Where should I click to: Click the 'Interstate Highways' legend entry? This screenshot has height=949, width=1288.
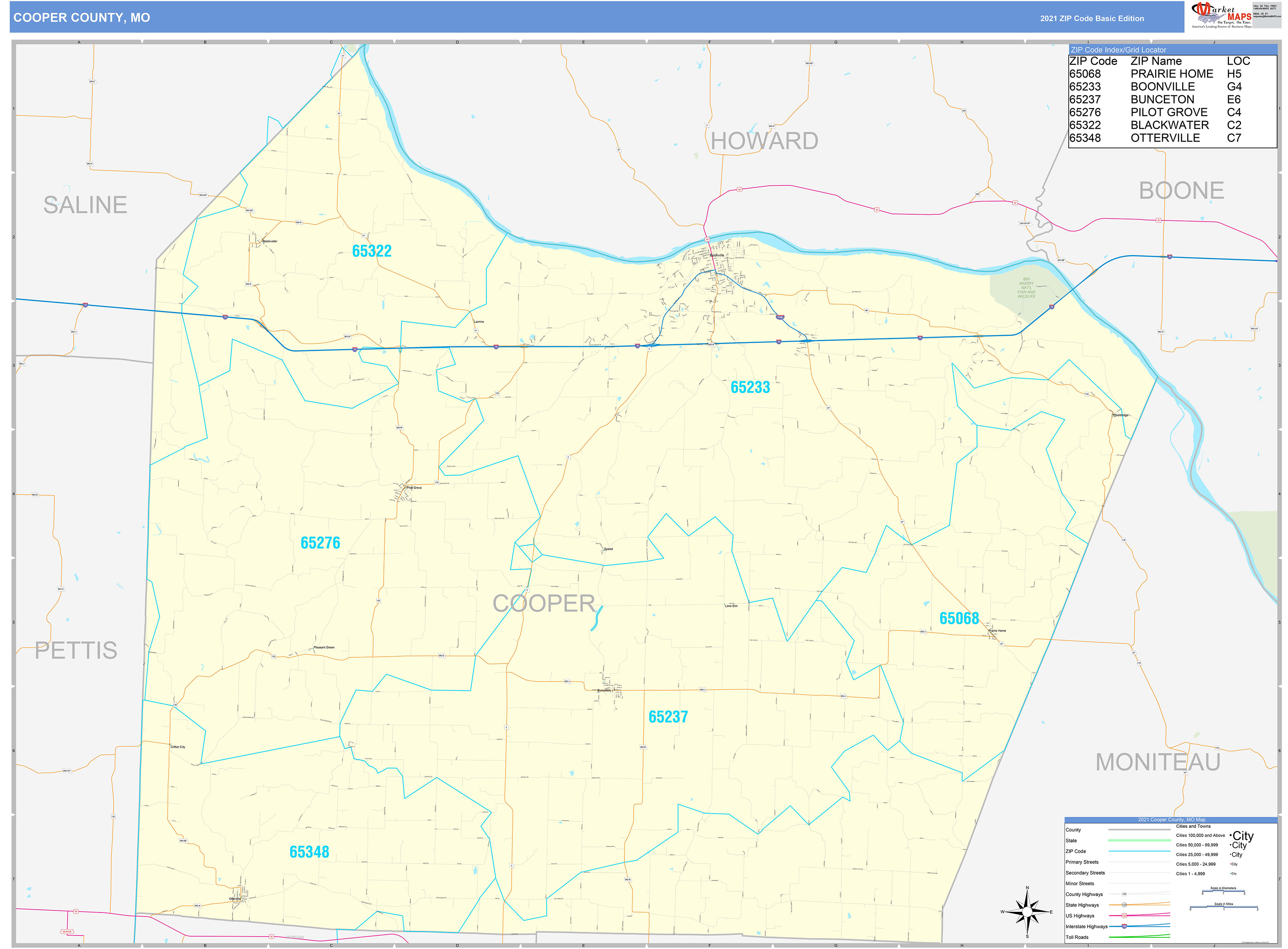click(1087, 927)
